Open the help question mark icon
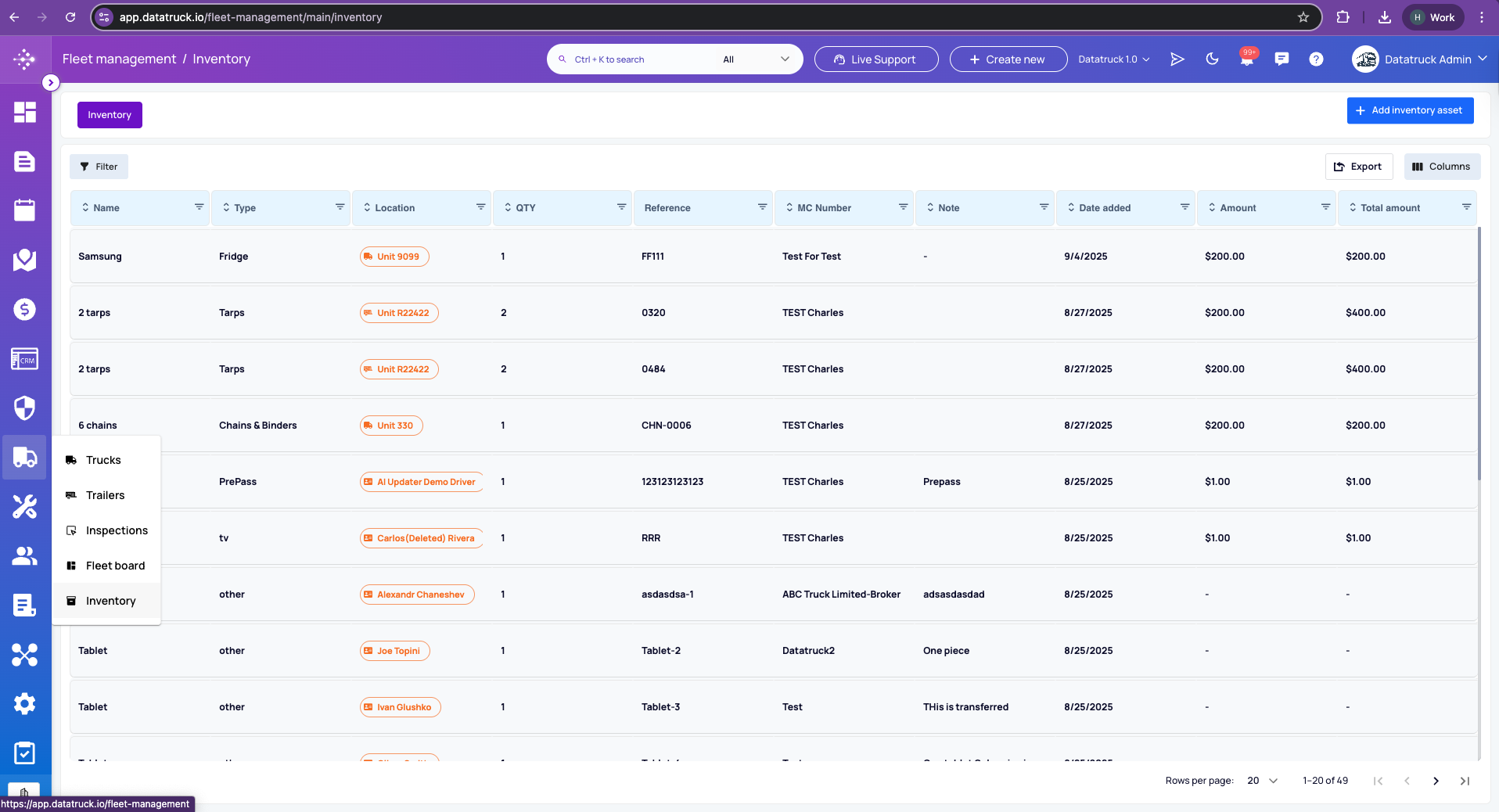Screen dimensions: 1499x812 (x=1316, y=59)
